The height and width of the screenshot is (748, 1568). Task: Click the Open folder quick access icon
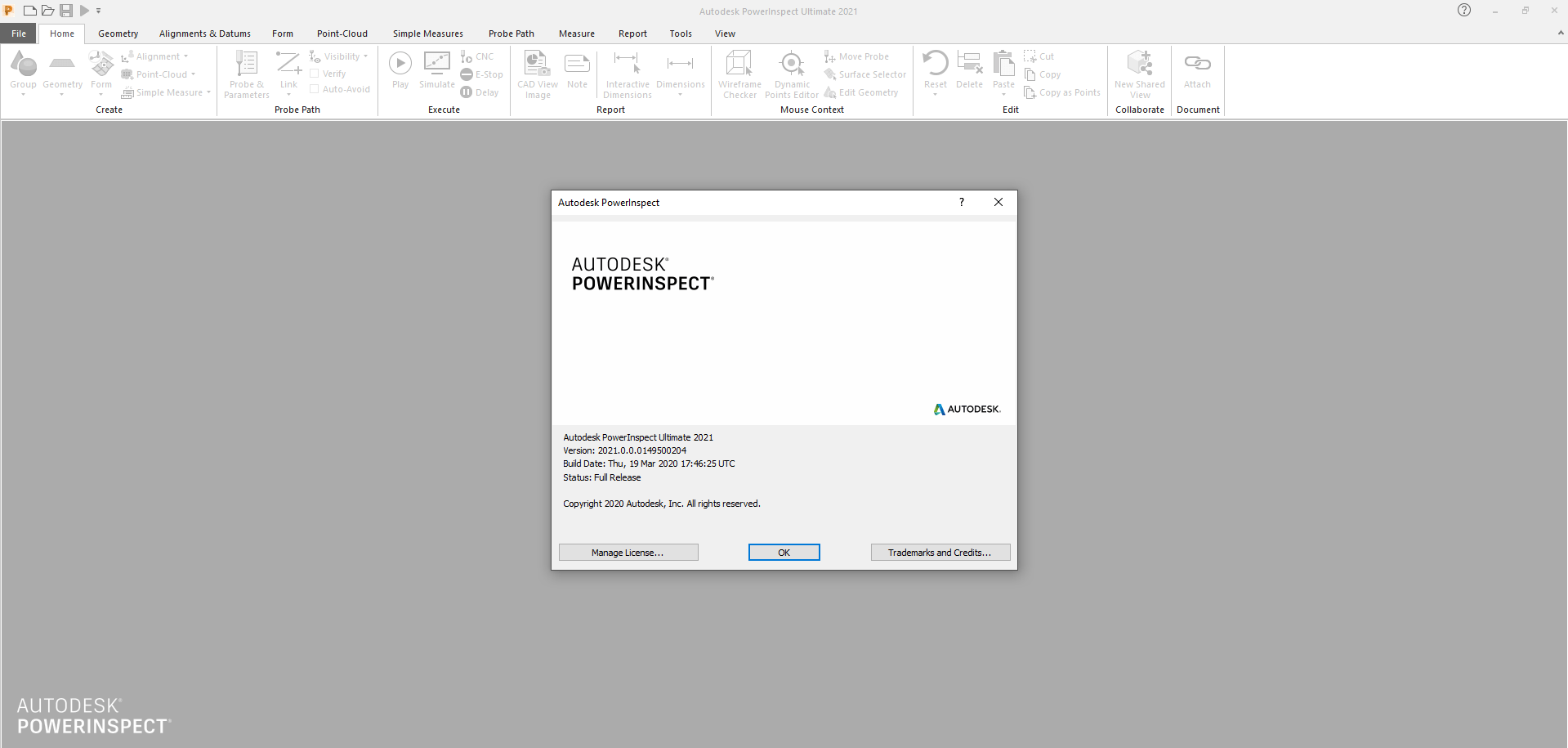[x=47, y=11]
